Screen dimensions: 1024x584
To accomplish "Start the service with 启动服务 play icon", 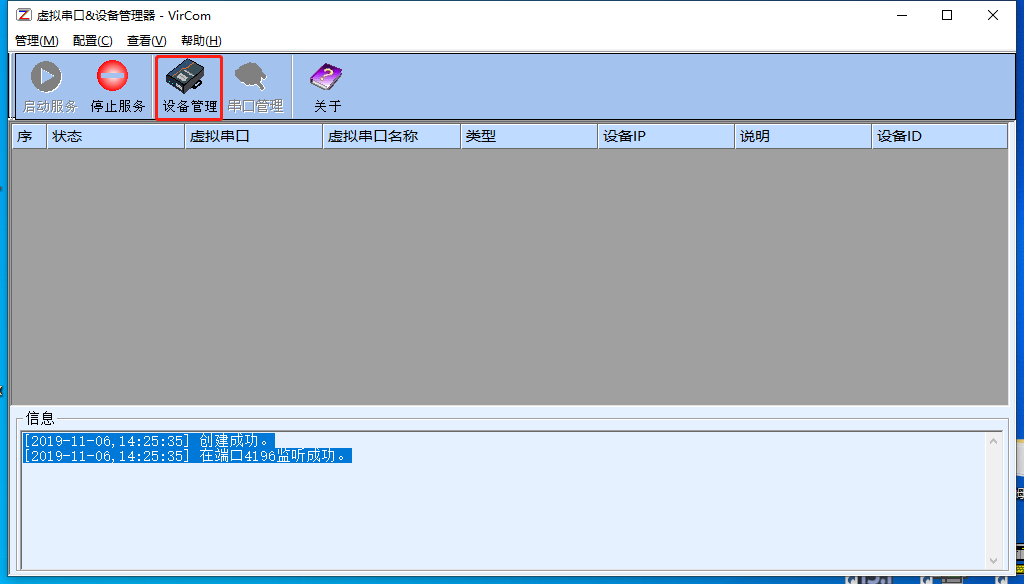I will point(45,85).
